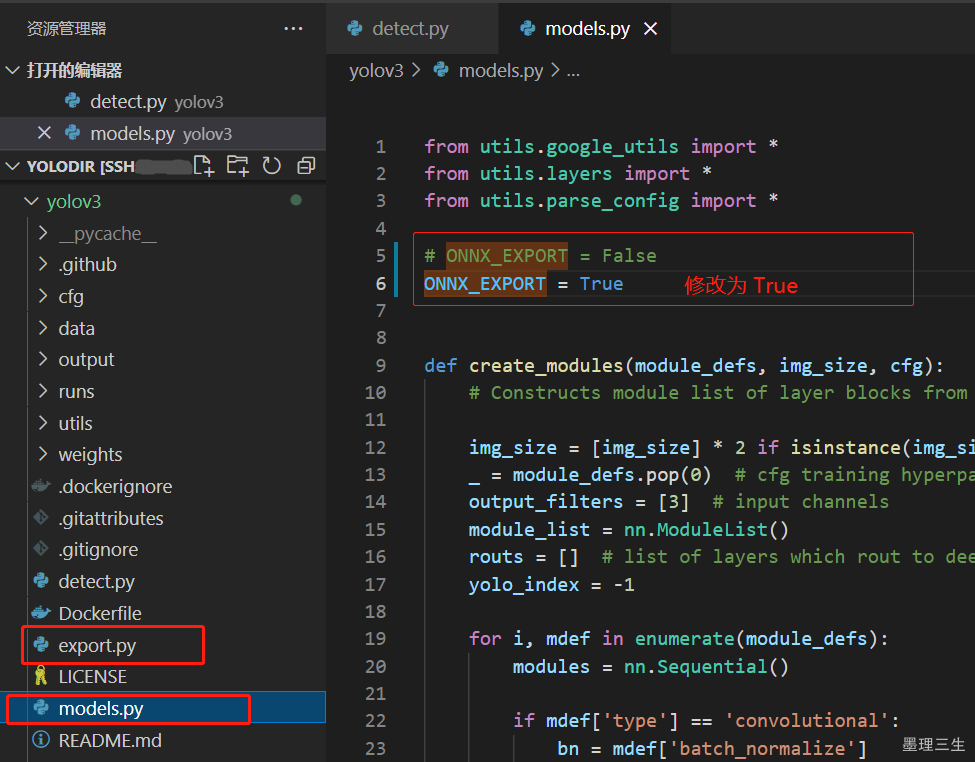This screenshot has width=975, height=762.
Task: Expand the __pycache__ folder
Action: tap(43, 233)
